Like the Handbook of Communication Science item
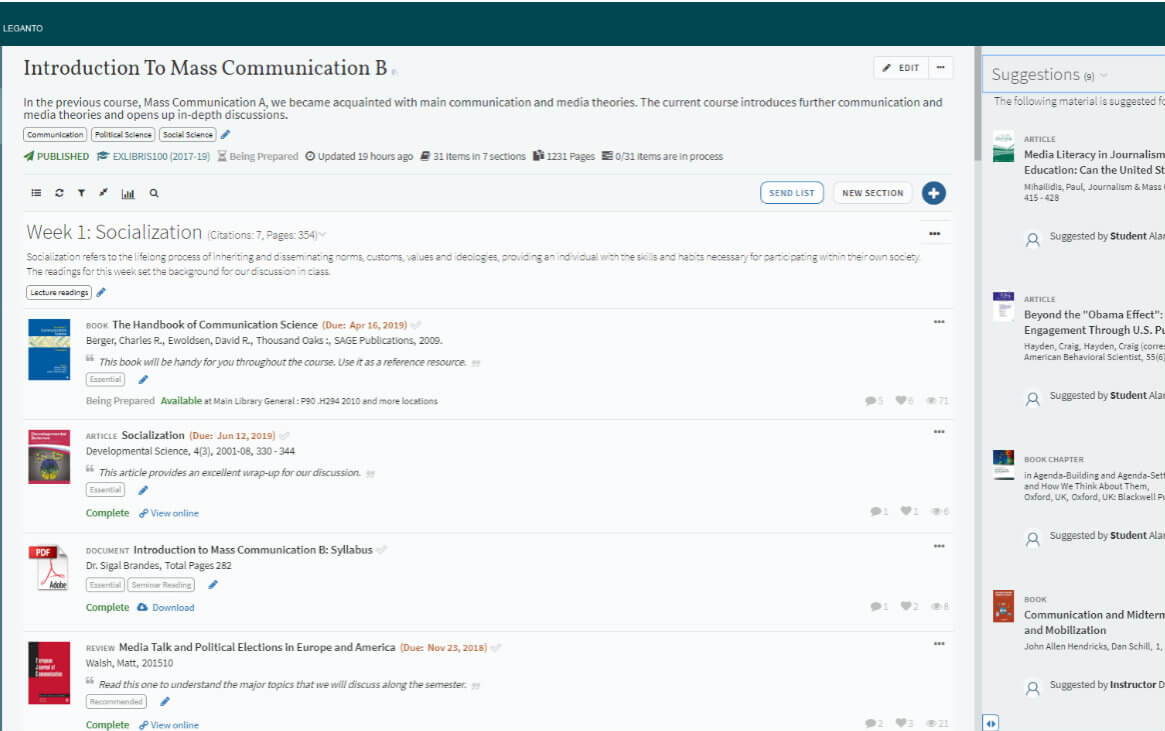 (899, 398)
